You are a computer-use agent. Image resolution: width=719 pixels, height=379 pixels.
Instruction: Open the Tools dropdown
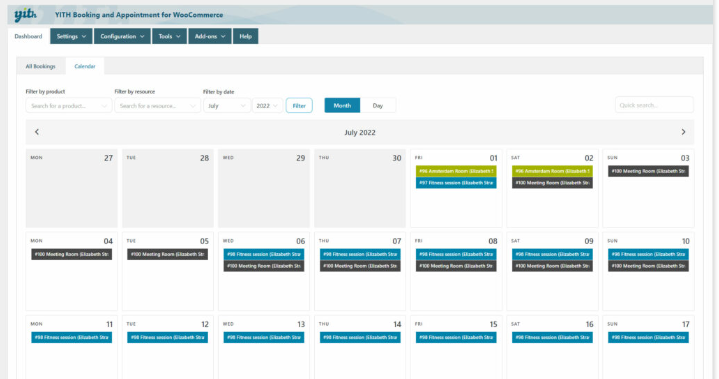[169, 36]
